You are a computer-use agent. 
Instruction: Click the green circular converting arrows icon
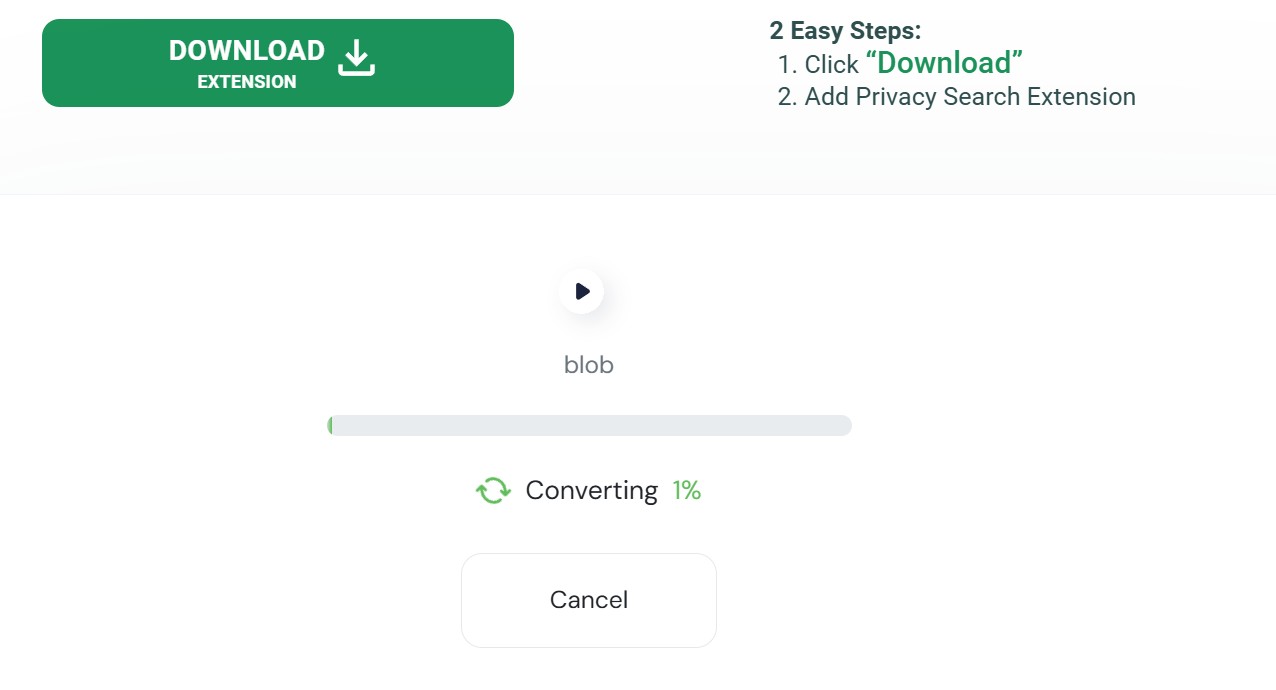coord(493,490)
